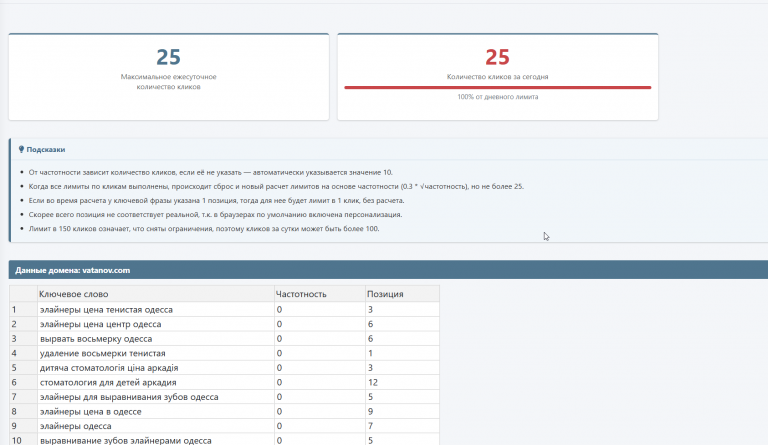Click the Данные домена: vatanov.com header bar
This screenshot has height=445, width=768.
388,270
